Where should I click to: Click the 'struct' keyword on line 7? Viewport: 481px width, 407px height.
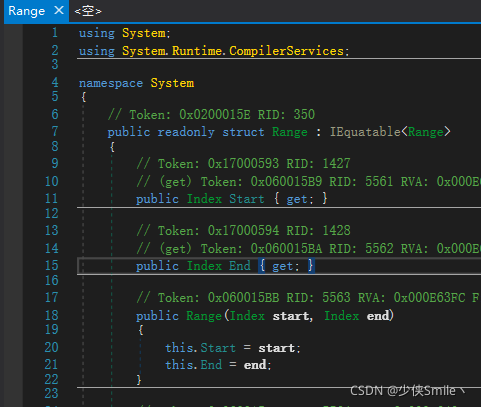pyautogui.click(x=243, y=132)
